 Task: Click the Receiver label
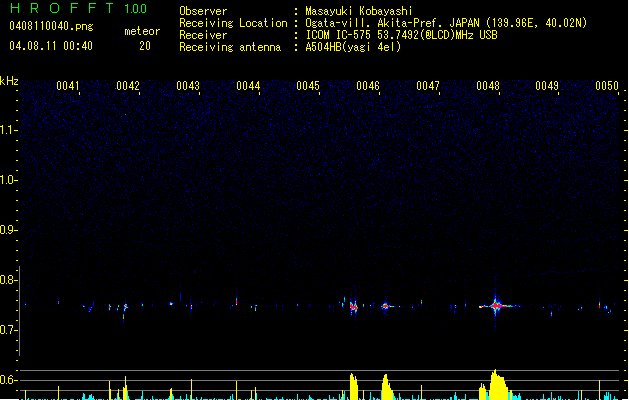203,35
